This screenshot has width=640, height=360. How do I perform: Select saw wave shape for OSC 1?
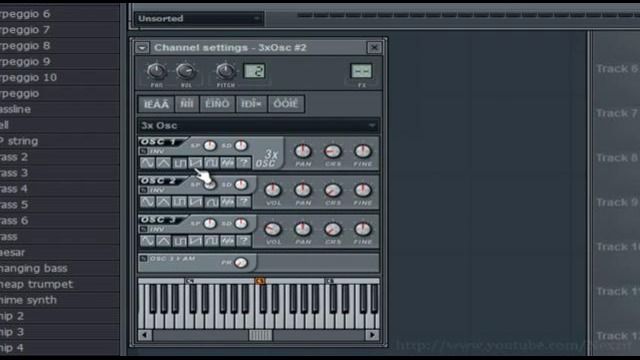[x=195, y=163]
